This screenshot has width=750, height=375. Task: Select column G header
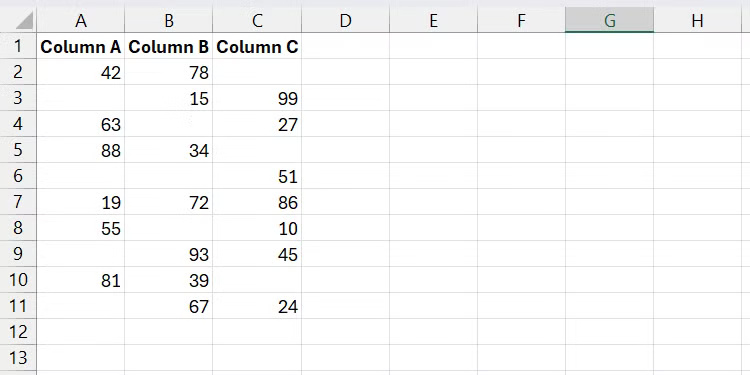tap(609, 21)
